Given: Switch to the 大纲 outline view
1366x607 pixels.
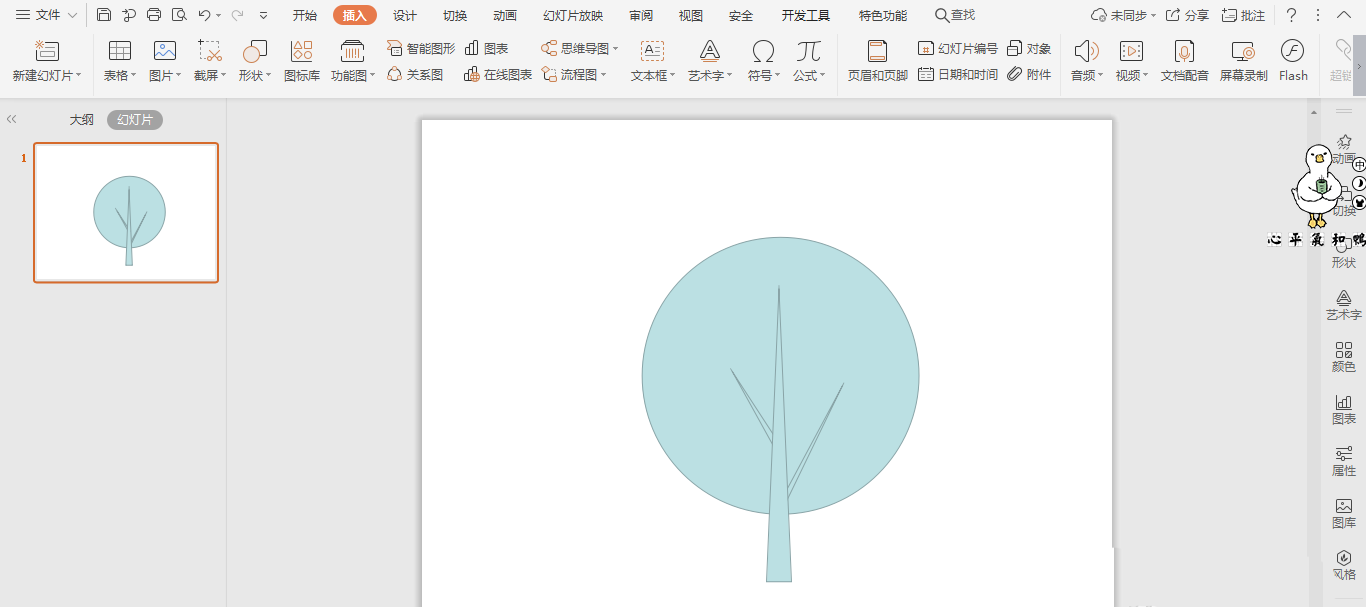Looking at the screenshot, I should click(x=81, y=120).
